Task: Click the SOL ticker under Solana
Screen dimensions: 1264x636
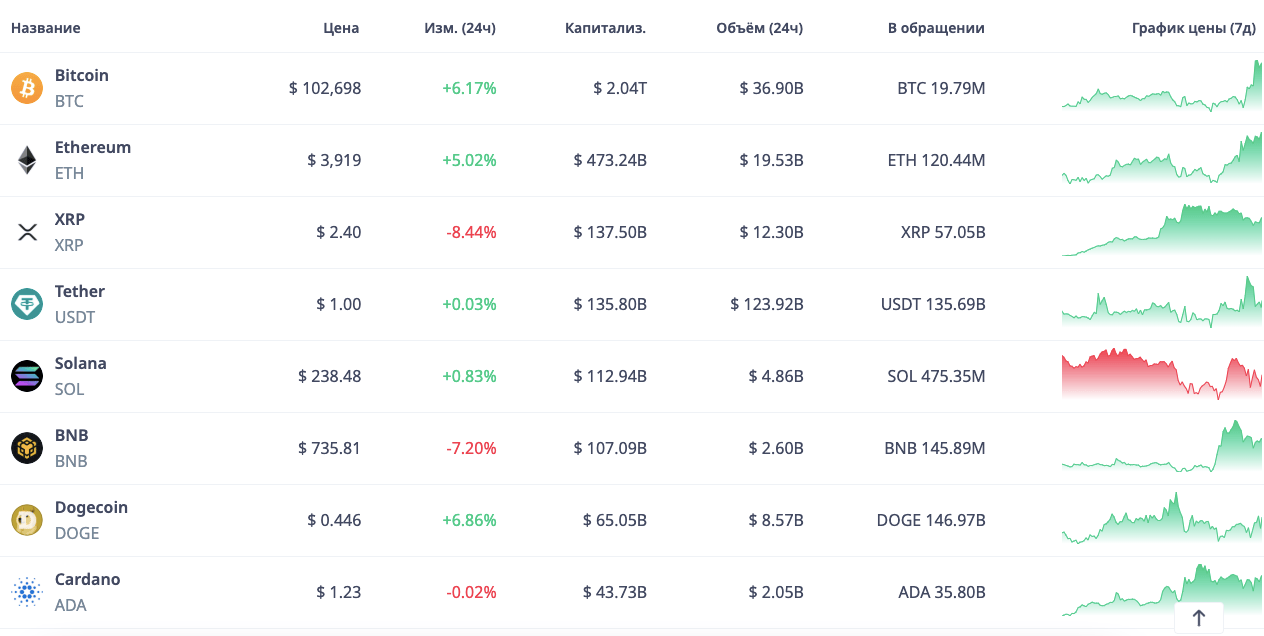Action: pos(69,389)
